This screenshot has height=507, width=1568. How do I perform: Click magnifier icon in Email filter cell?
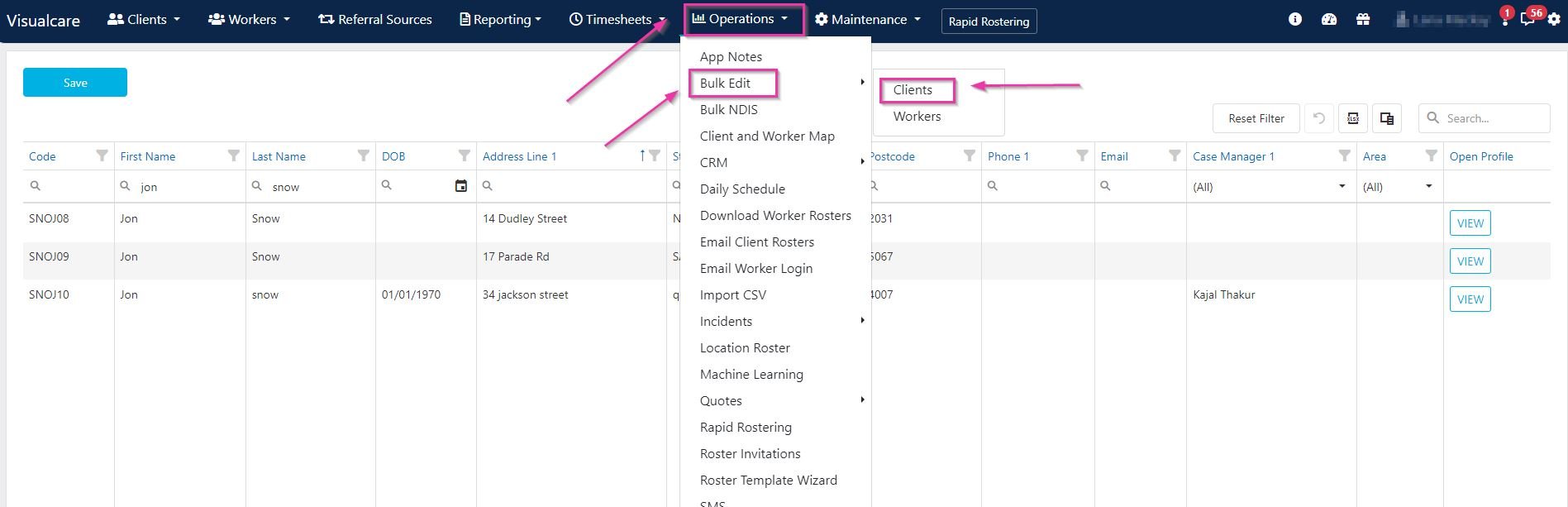(1105, 186)
